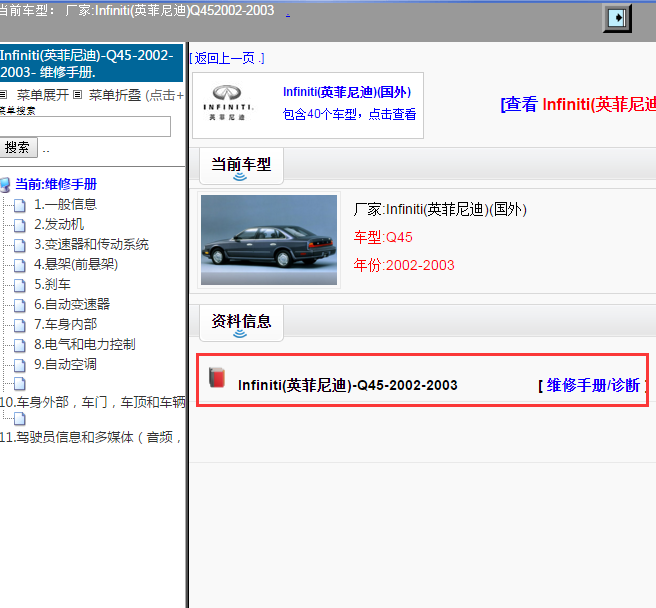Click page icon for 6.自动变速器

point(20,305)
